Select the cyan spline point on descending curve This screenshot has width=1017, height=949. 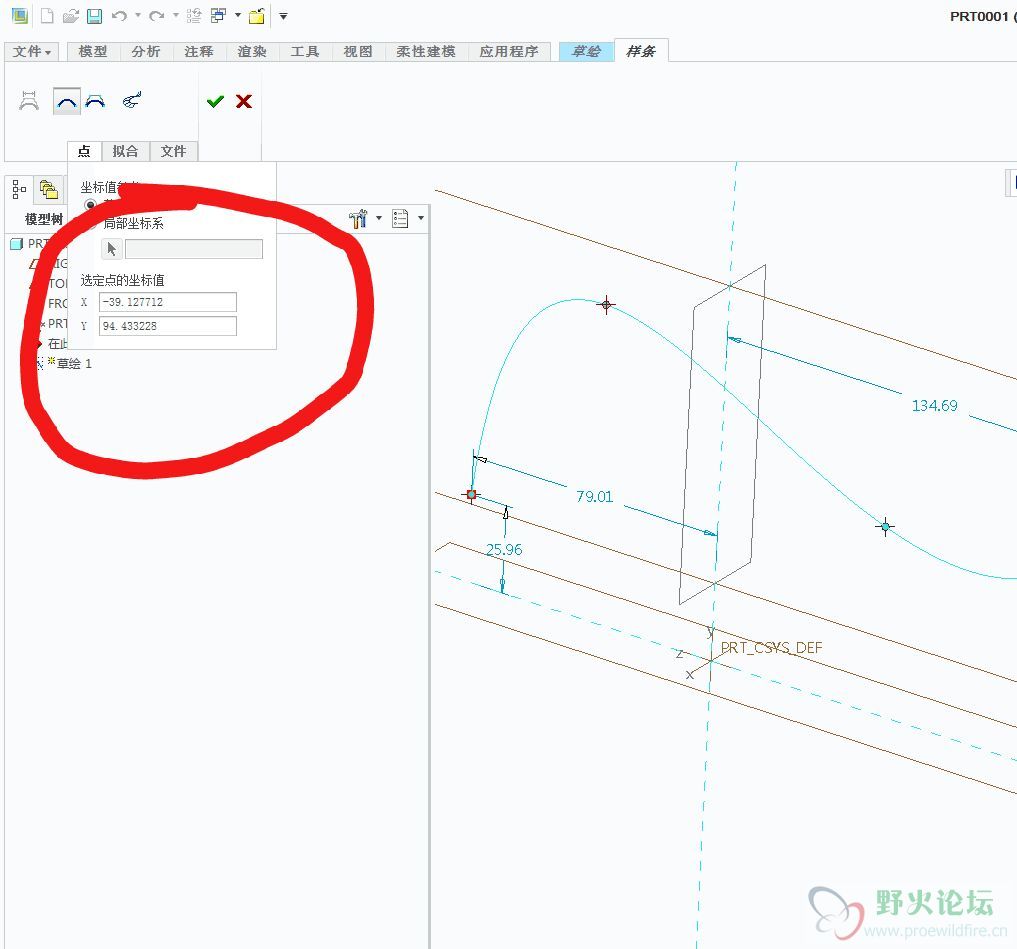(x=885, y=527)
